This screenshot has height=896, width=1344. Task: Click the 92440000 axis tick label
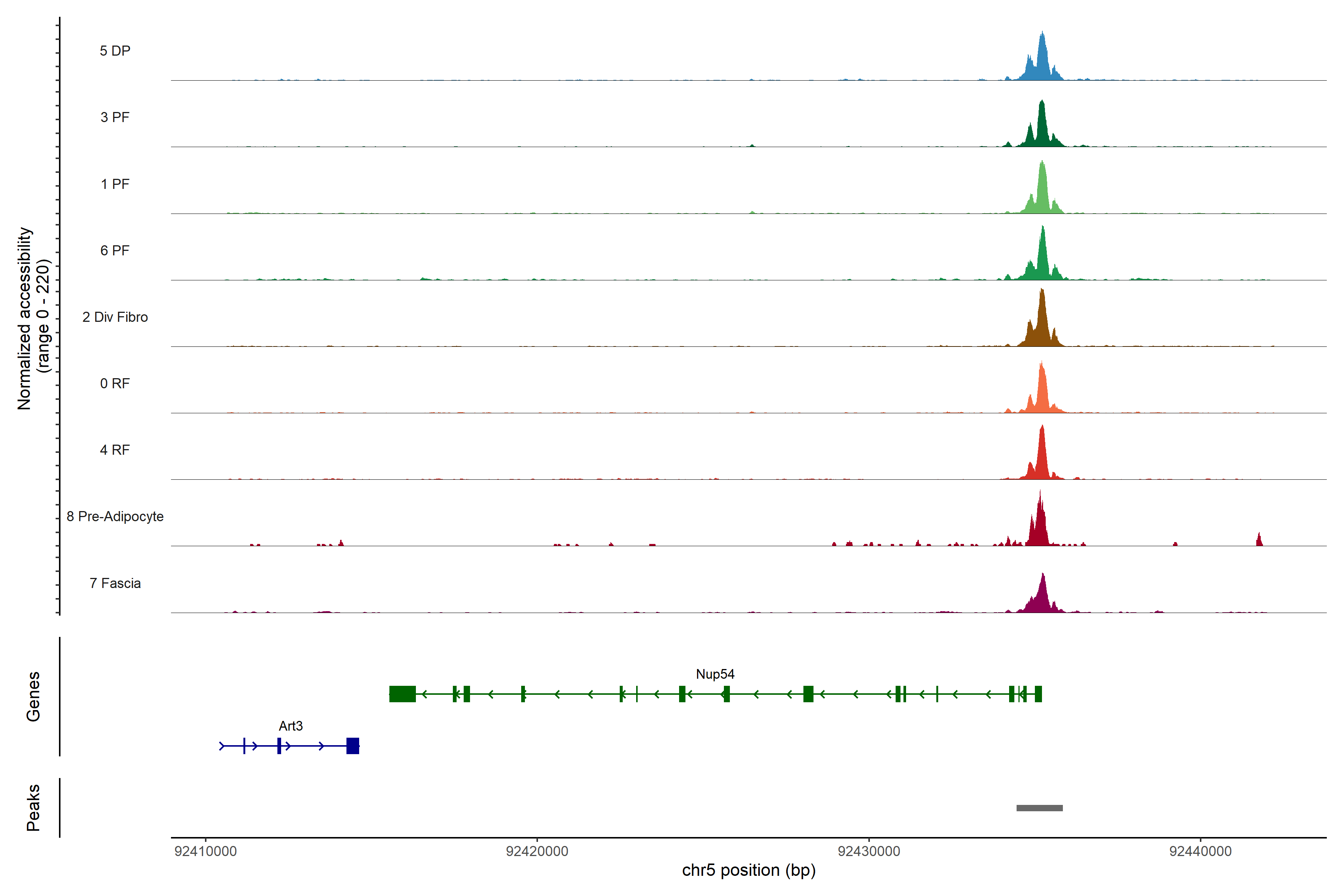[x=1200, y=851]
